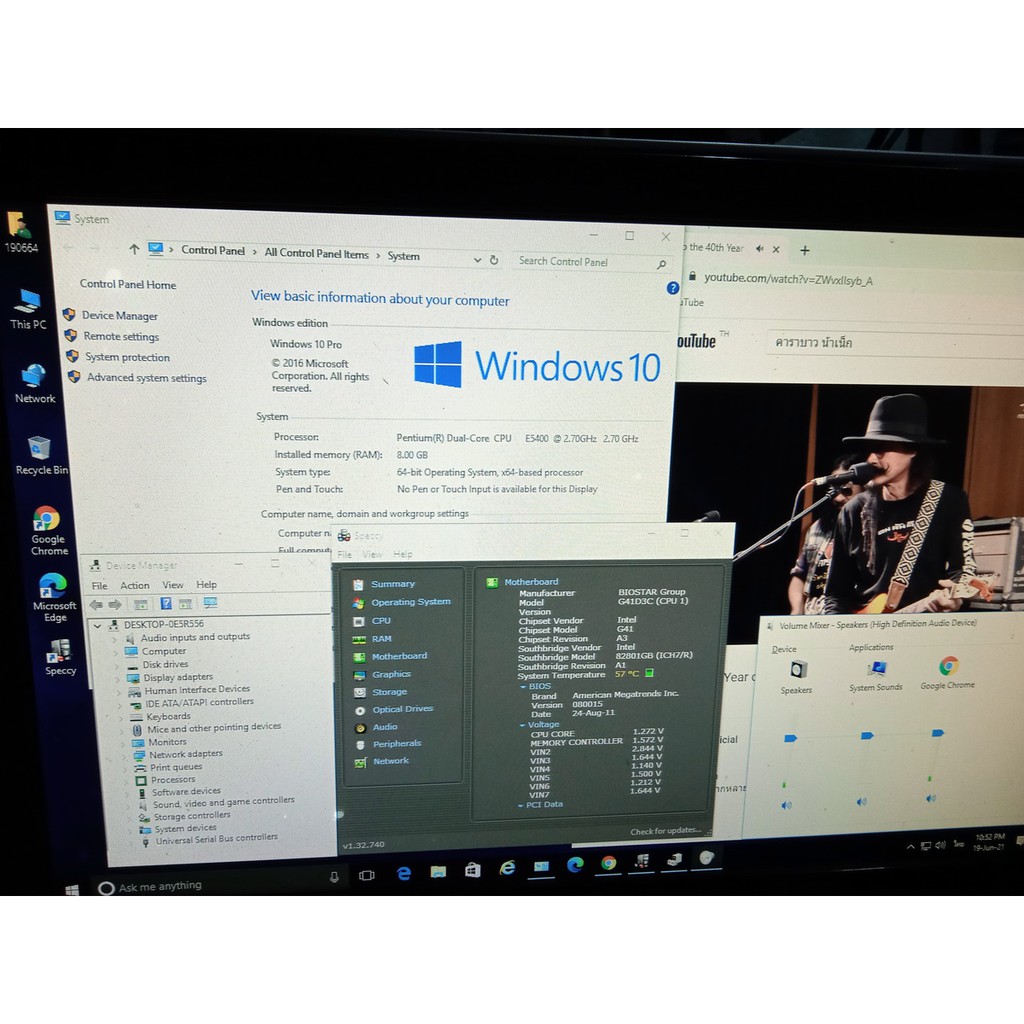
Task: Collapse the BIOS section in Speccy
Action: point(522,687)
